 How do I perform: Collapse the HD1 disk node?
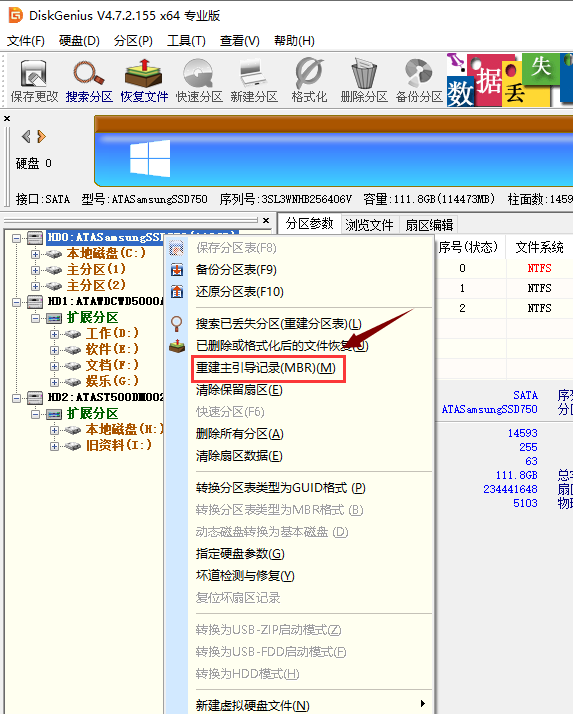click(17, 302)
